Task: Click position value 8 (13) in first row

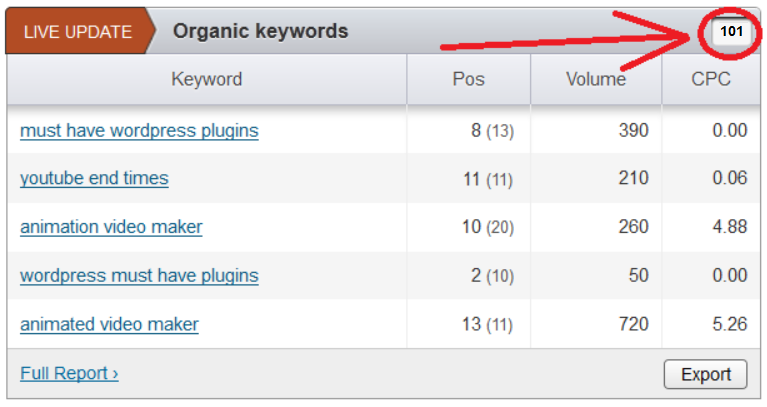Action: point(492,131)
